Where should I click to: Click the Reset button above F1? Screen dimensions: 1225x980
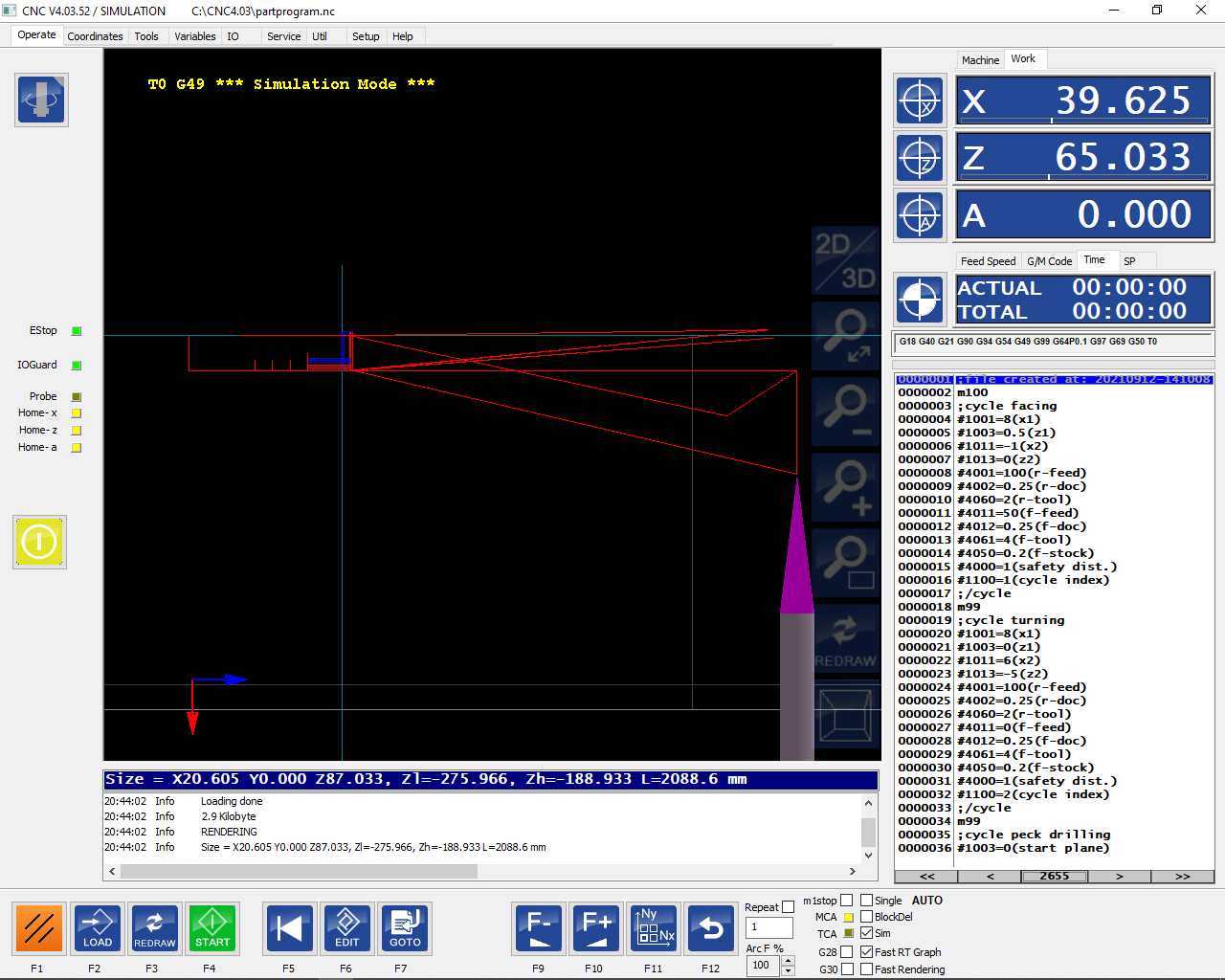(x=39, y=928)
